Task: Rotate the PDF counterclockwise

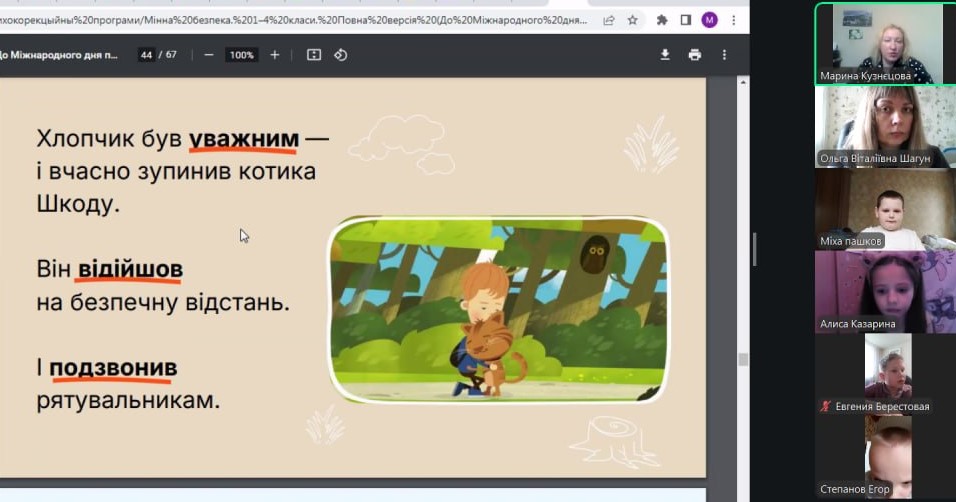Action: coord(341,55)
